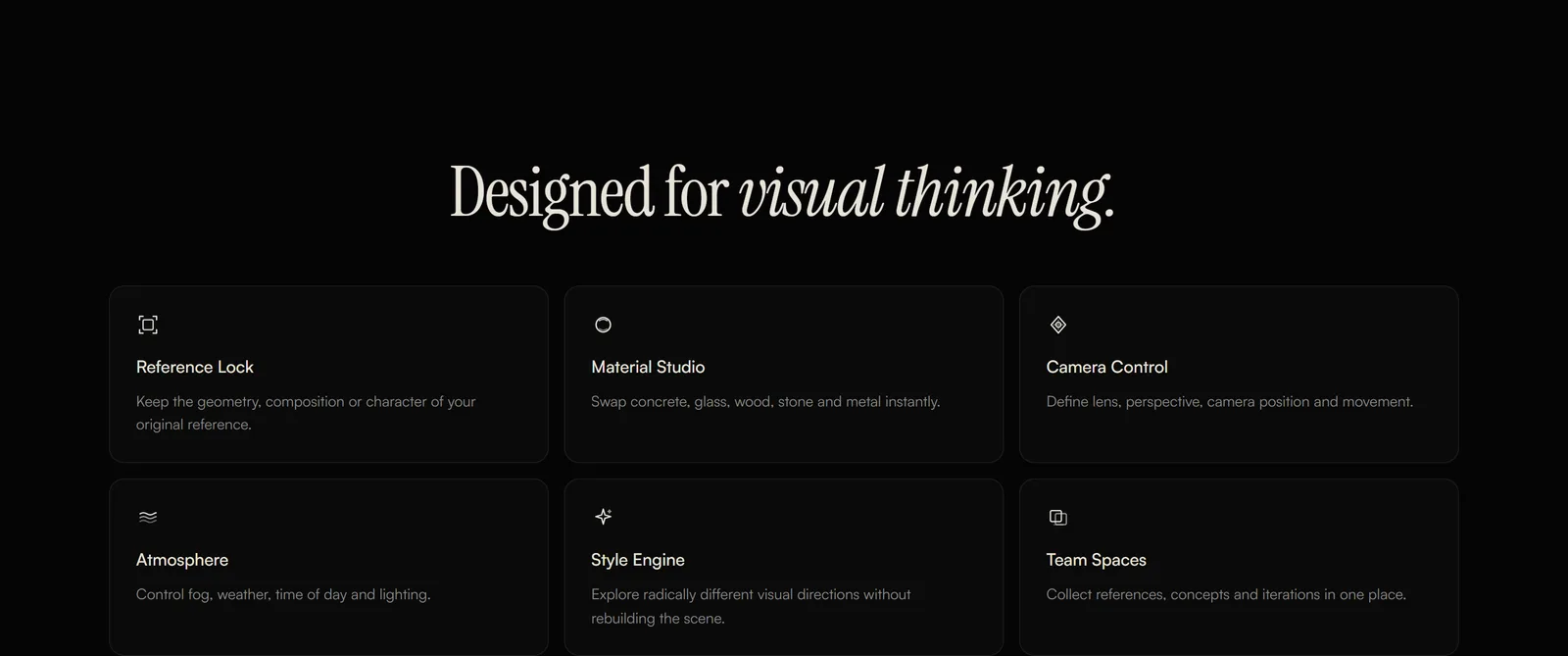Select the Atmosphere card title
1568x656 pixels.
(182, 560)
